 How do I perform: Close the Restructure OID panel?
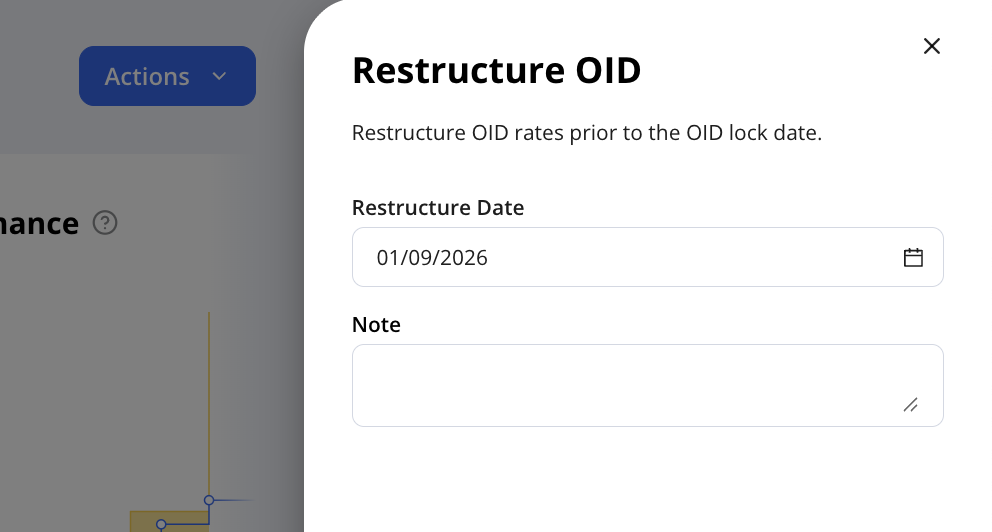931,46
